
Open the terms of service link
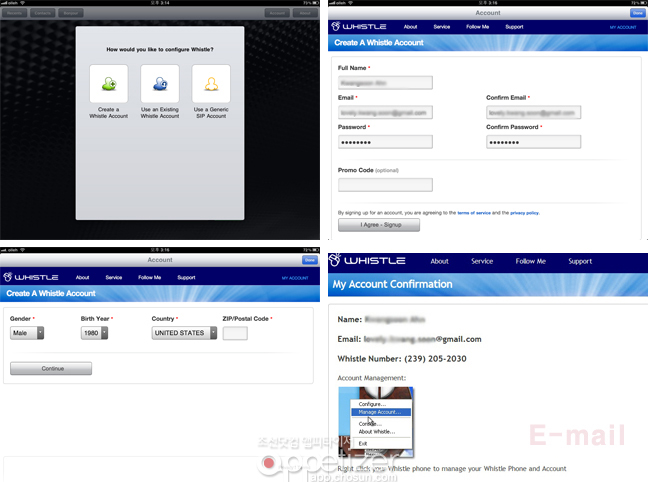(x=474, y=213)
